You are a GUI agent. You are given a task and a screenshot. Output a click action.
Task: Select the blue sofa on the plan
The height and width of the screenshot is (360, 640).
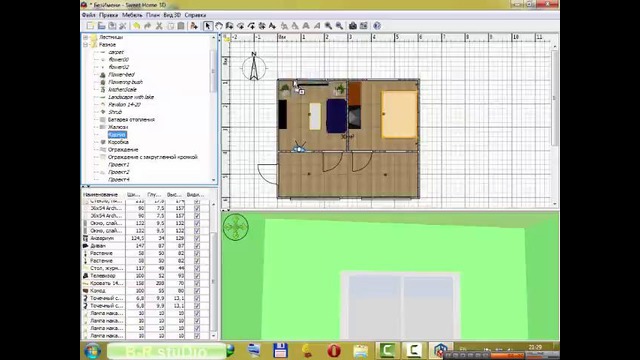(x=337, y=116)
